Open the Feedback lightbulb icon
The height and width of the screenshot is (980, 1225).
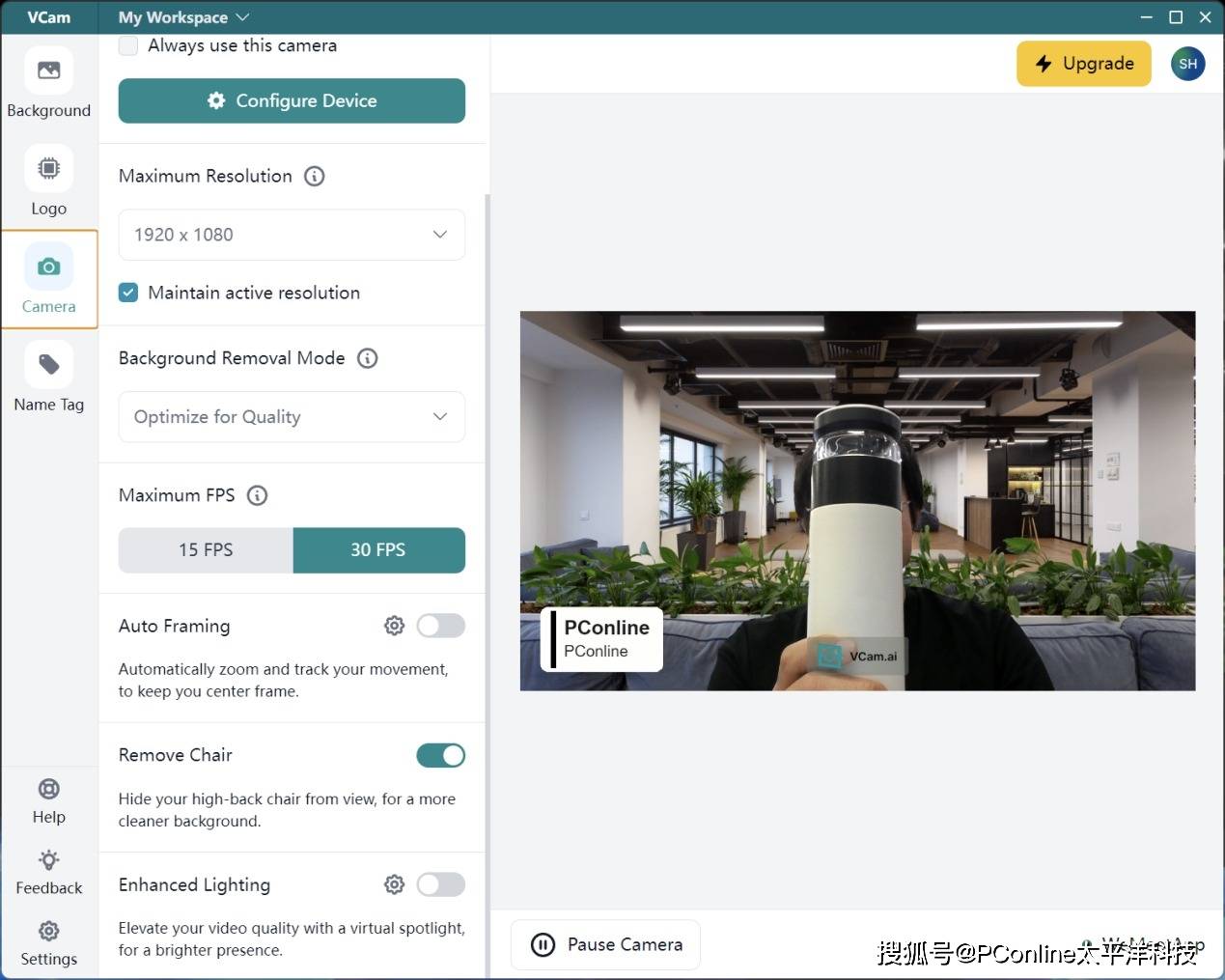tap(48, 860)
